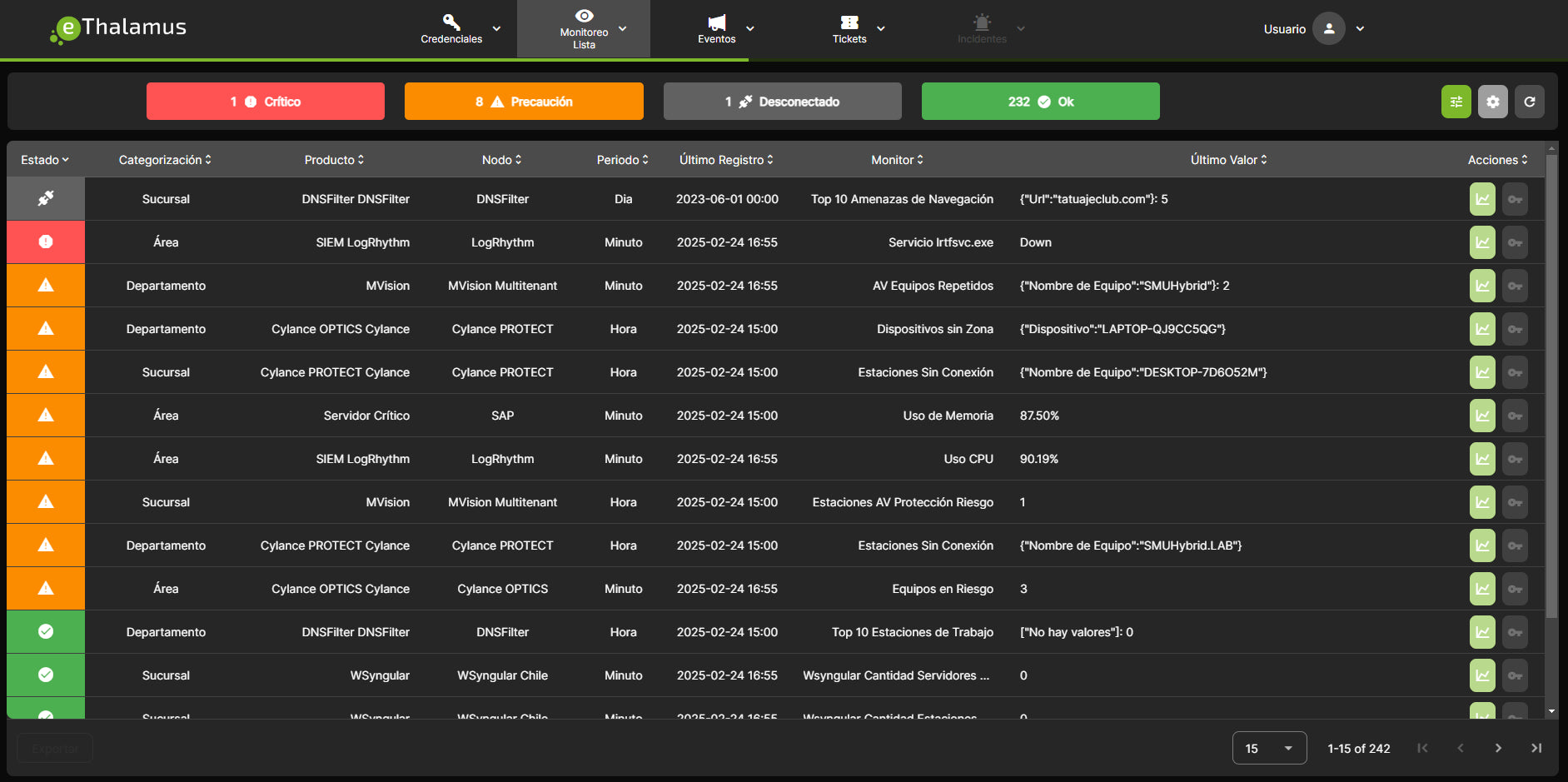
Task: Toggle the Crítico status filter
Action: 265,102
